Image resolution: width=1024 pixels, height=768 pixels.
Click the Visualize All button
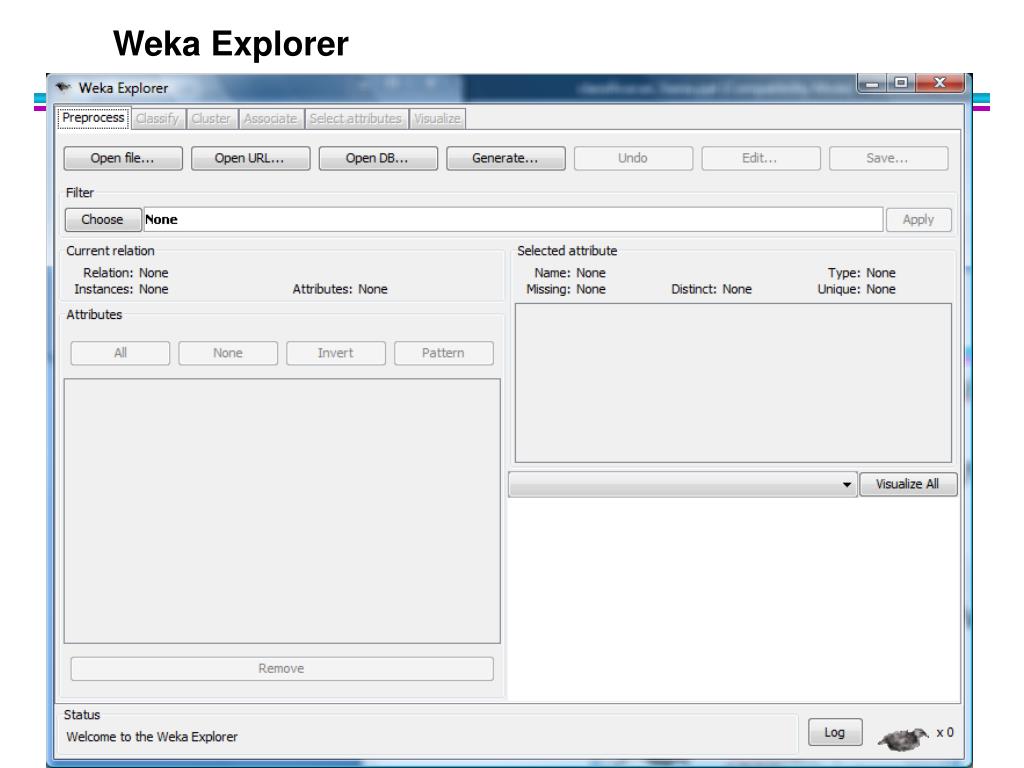coord(908,485)
